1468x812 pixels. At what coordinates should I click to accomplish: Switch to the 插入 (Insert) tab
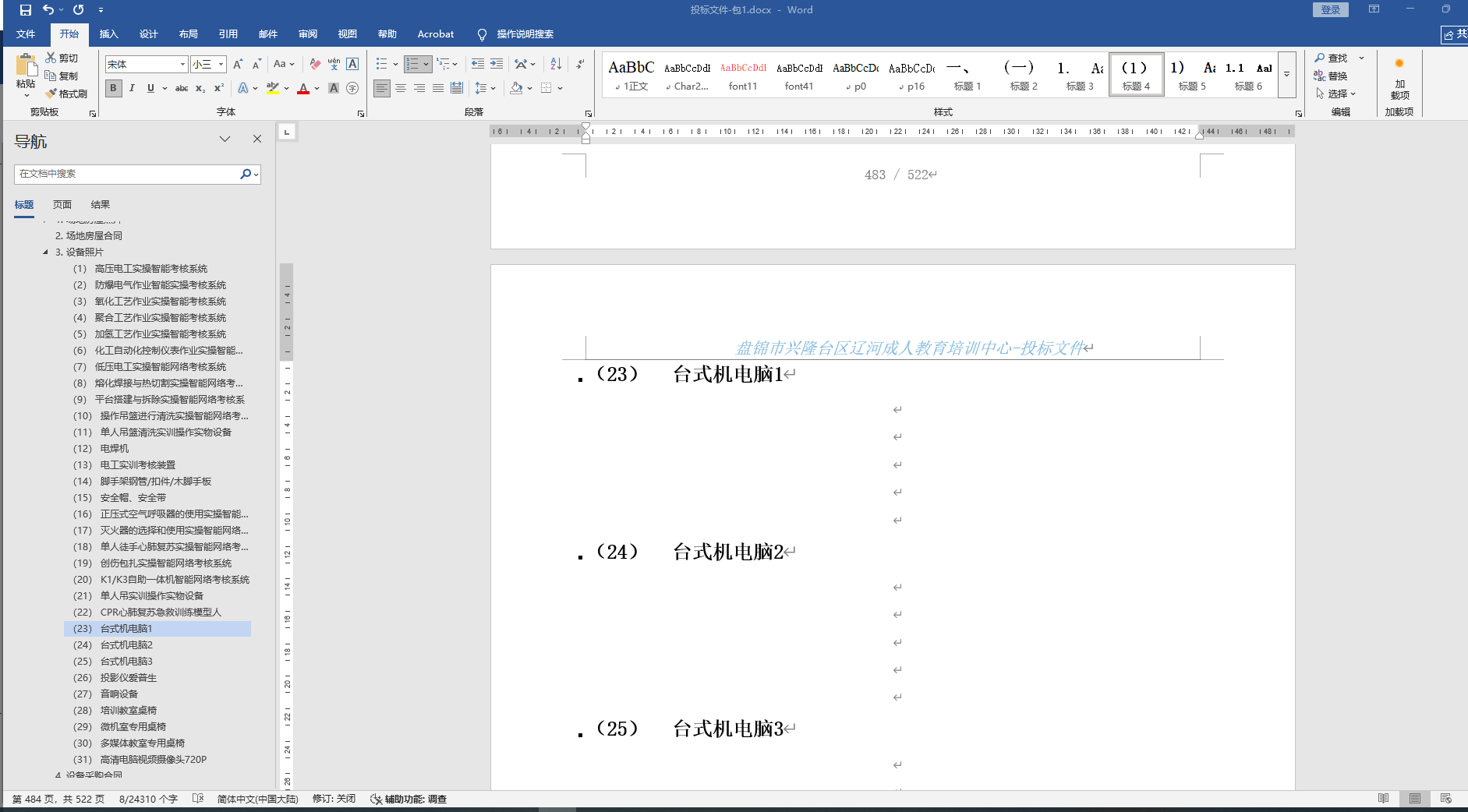109,34
